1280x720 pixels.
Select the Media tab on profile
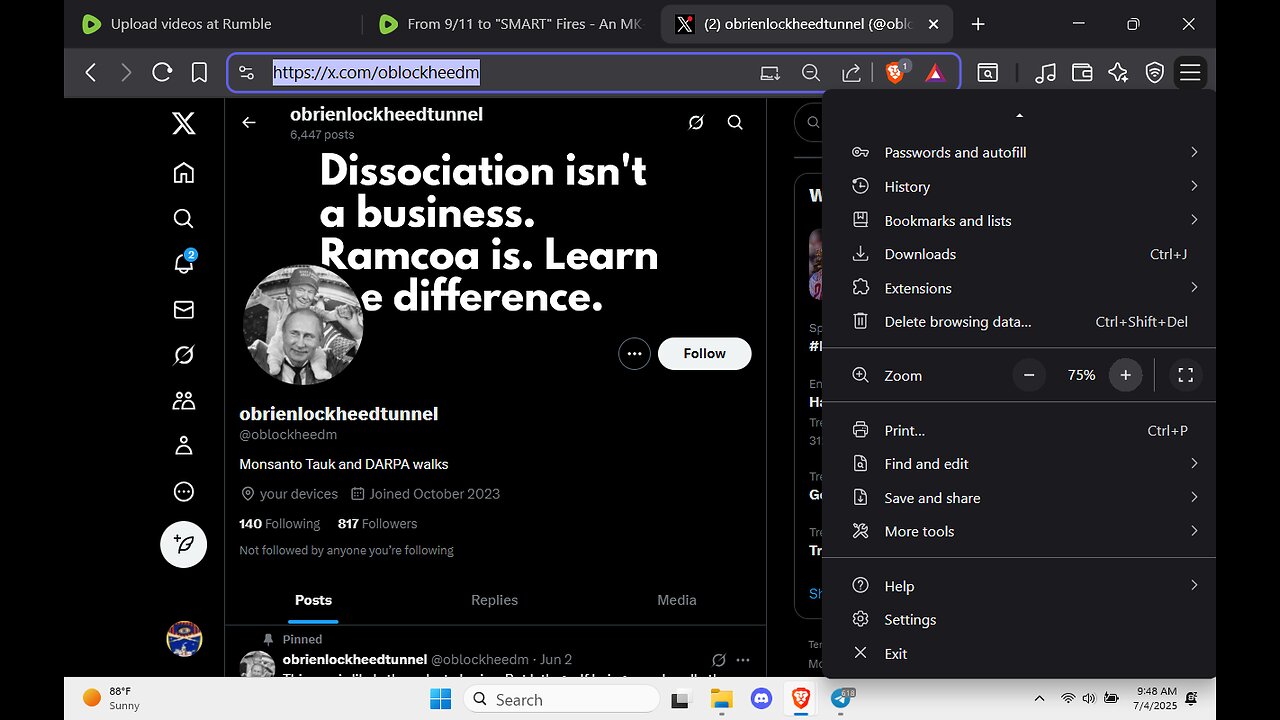676,600
